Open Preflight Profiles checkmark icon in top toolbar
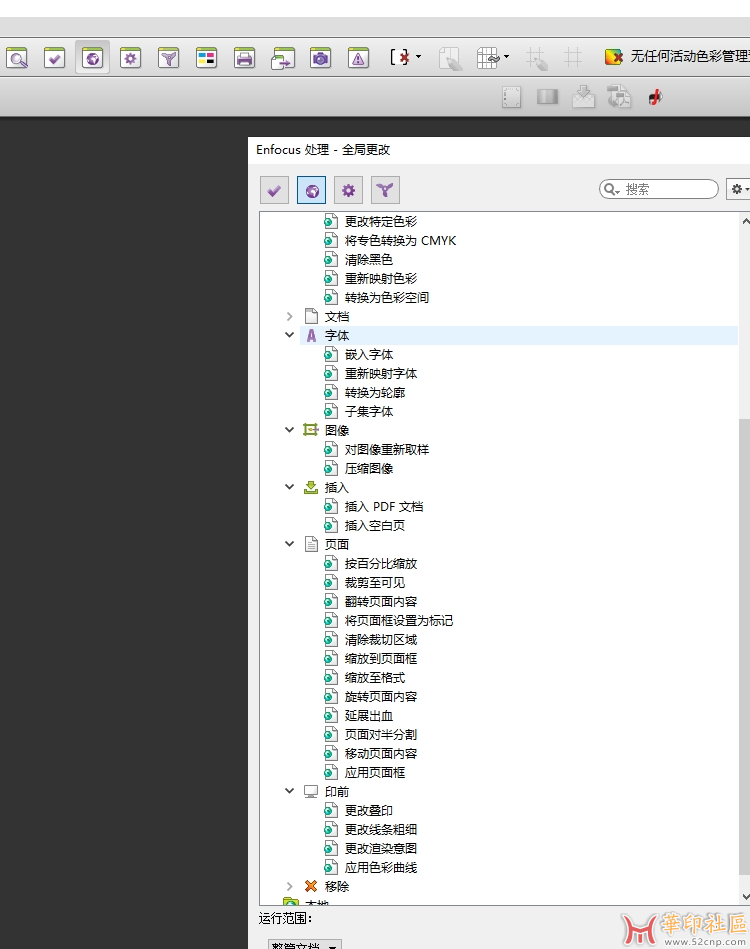 pyautogui.click(x=54, y=58)
